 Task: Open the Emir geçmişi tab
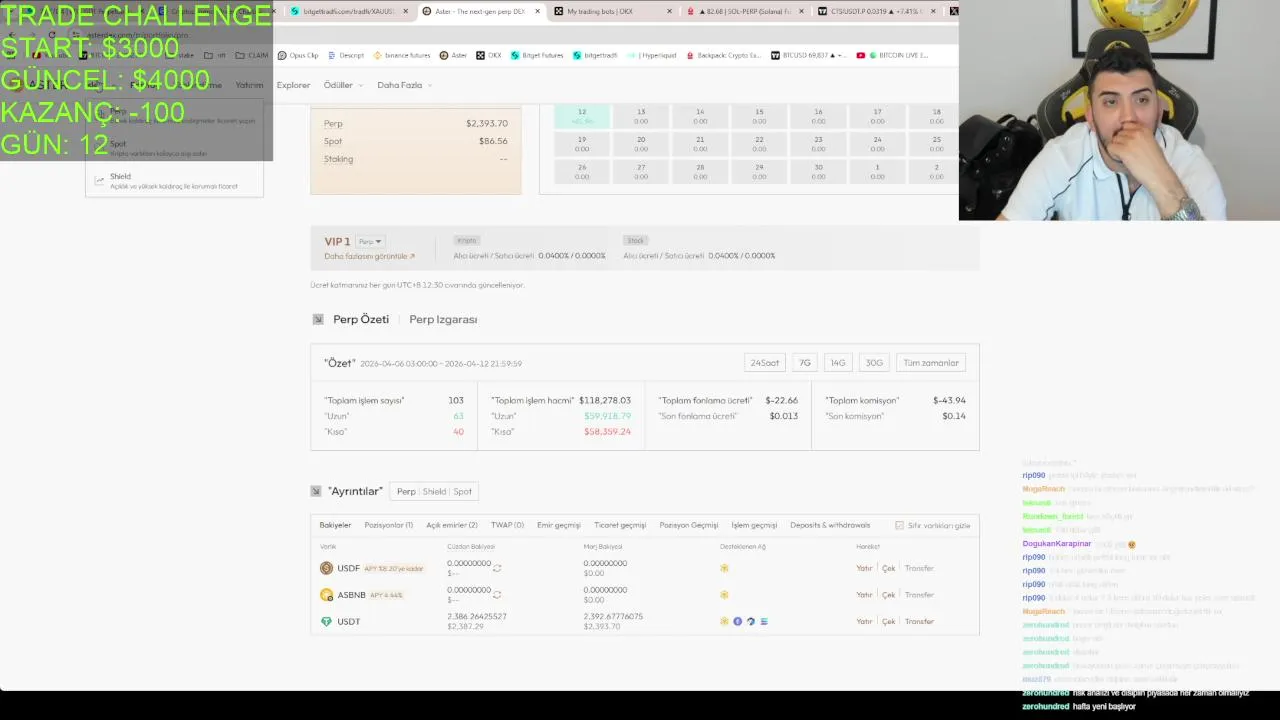click(x=558, y=525)
